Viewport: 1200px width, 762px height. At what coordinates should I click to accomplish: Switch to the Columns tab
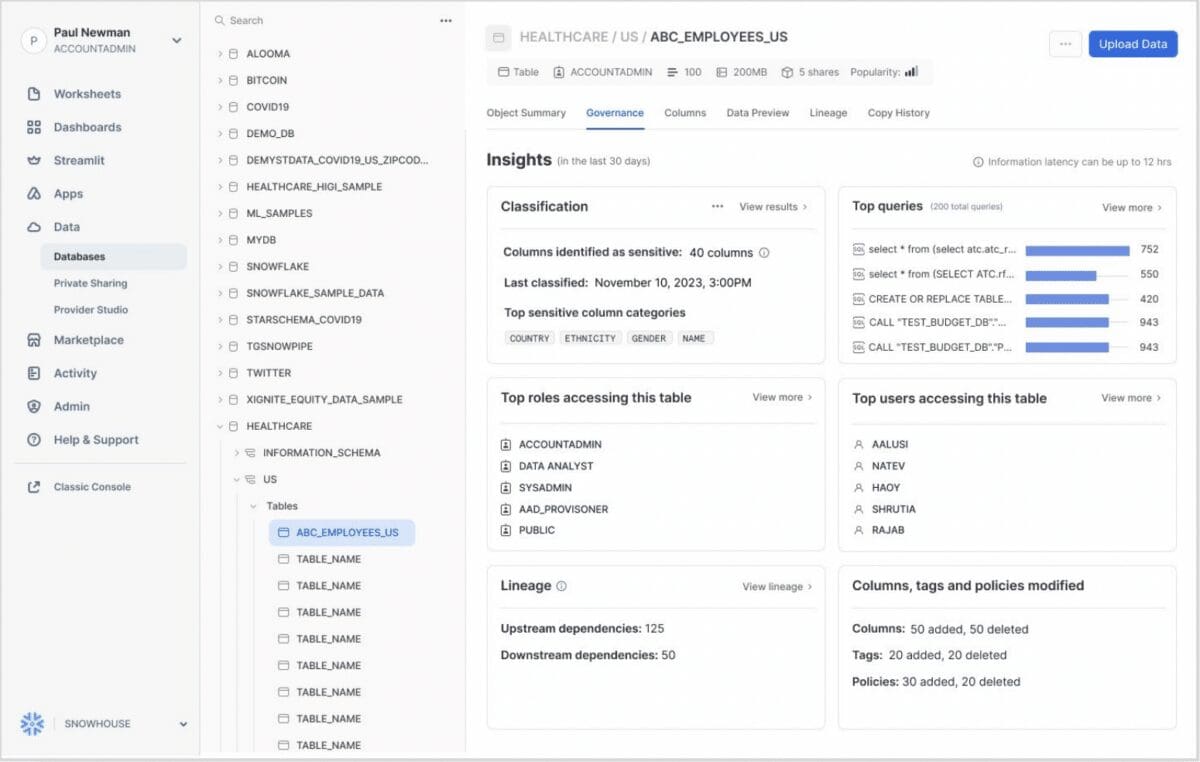click(x=685, y=113)
